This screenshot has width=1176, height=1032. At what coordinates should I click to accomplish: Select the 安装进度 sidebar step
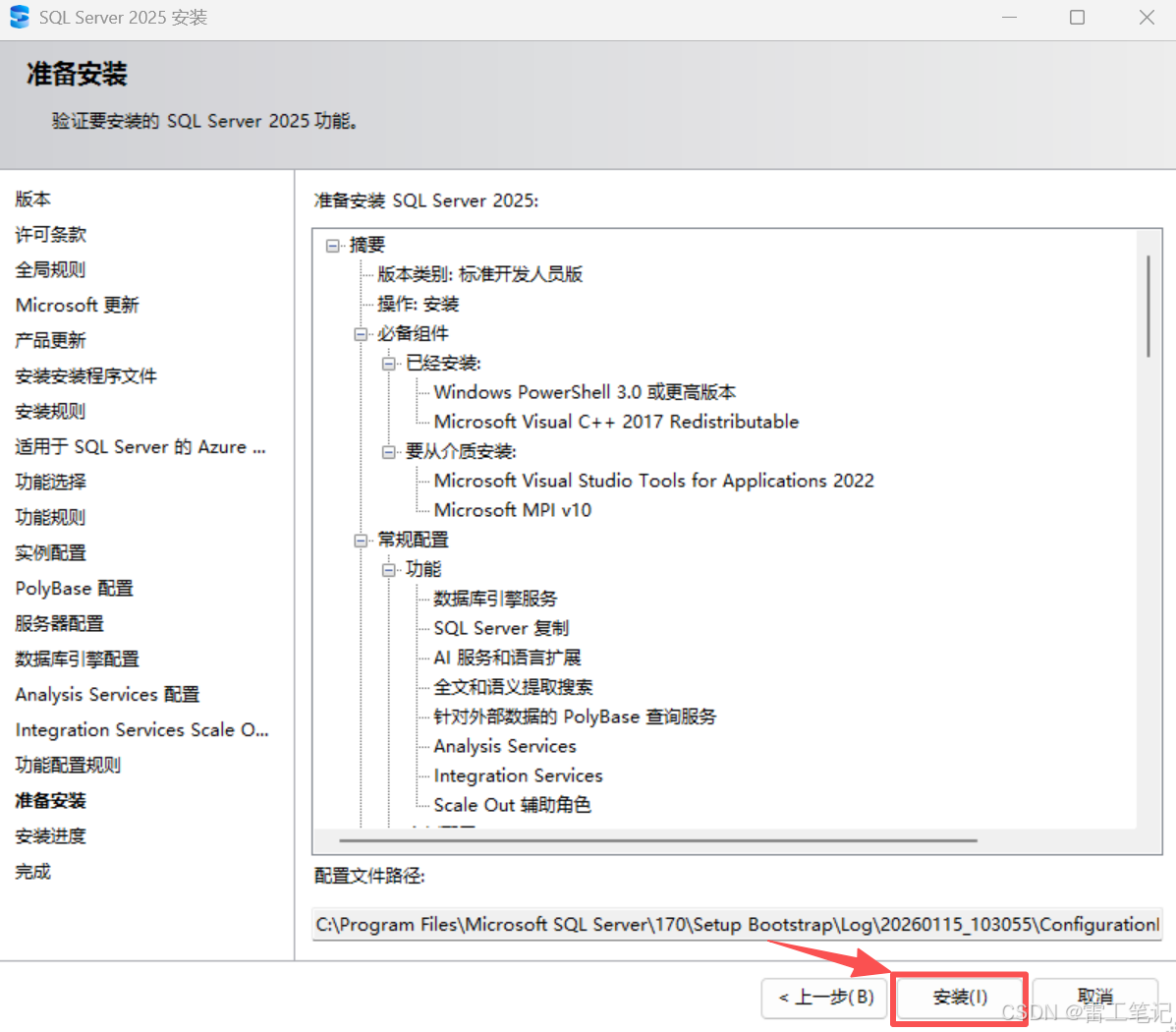pyautogui.click(x=51, y=835)
